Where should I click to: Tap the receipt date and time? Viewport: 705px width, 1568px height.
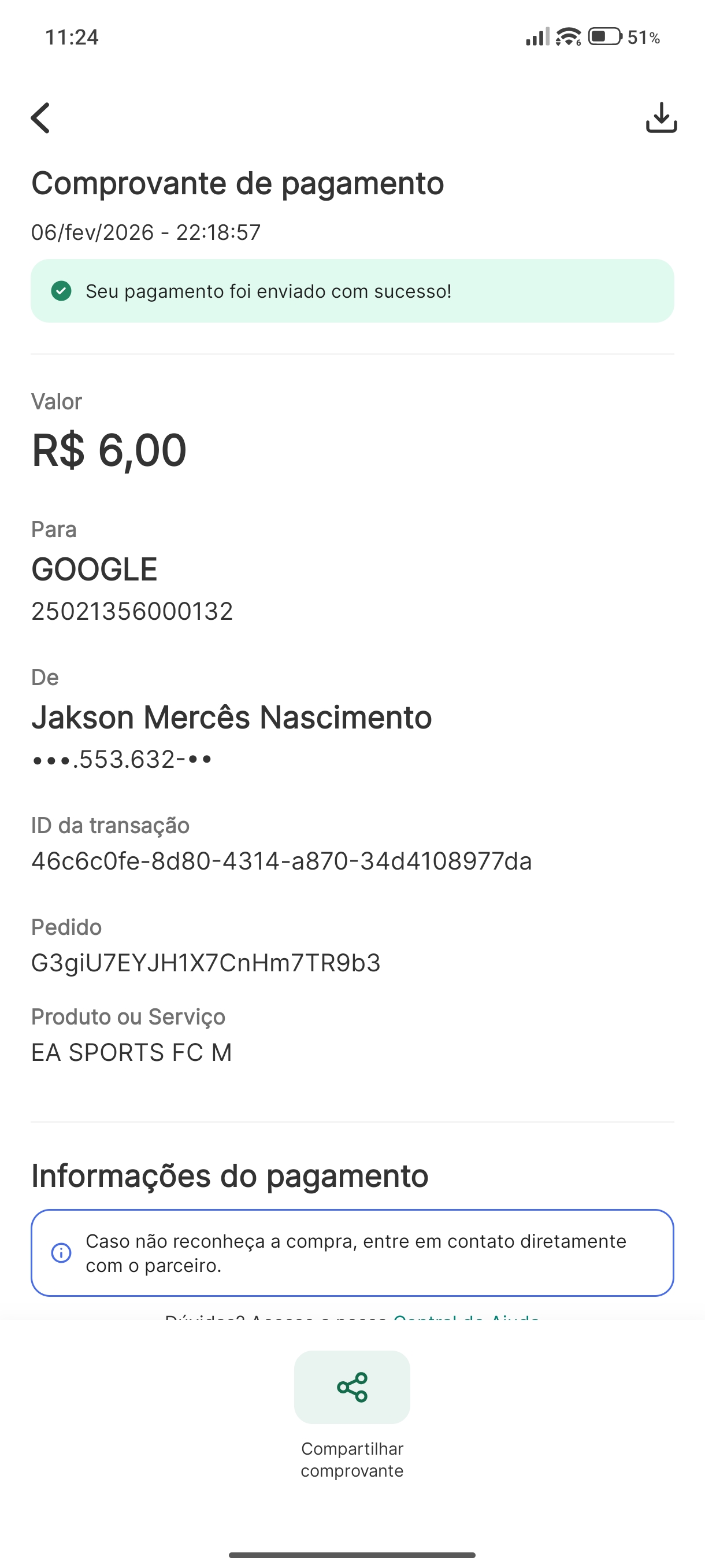pos(146,232)
